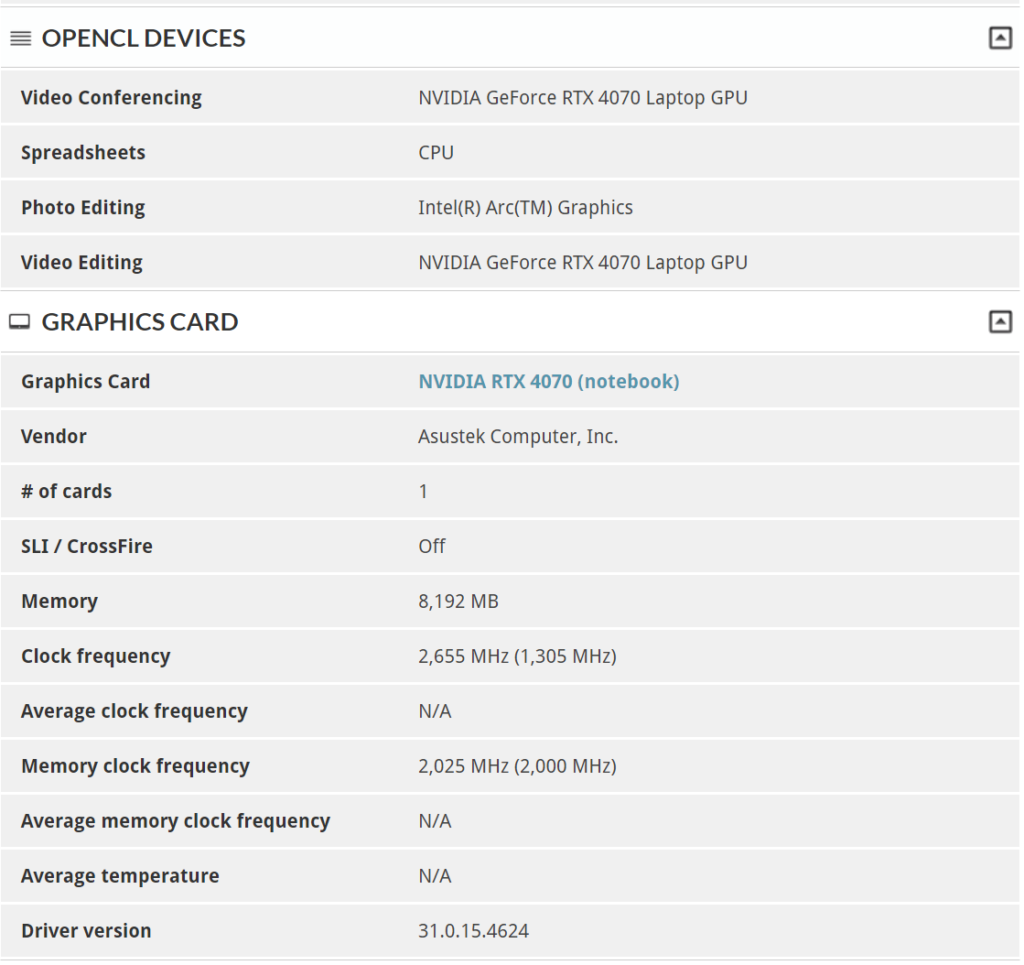Click the OPENCL DEVICES heading text
Image resolution: width=1024 pixels, height=965 pixels.
(x=143, y=39)
